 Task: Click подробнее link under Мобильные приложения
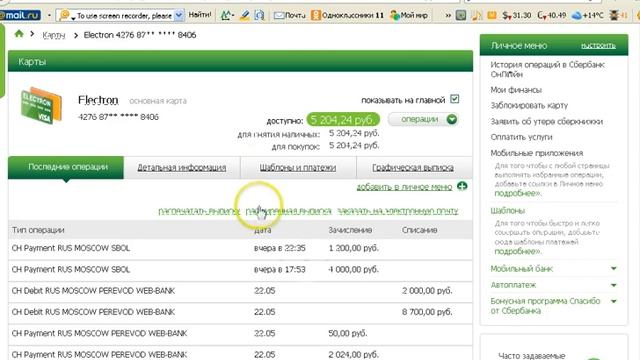(x=518, y=193)
